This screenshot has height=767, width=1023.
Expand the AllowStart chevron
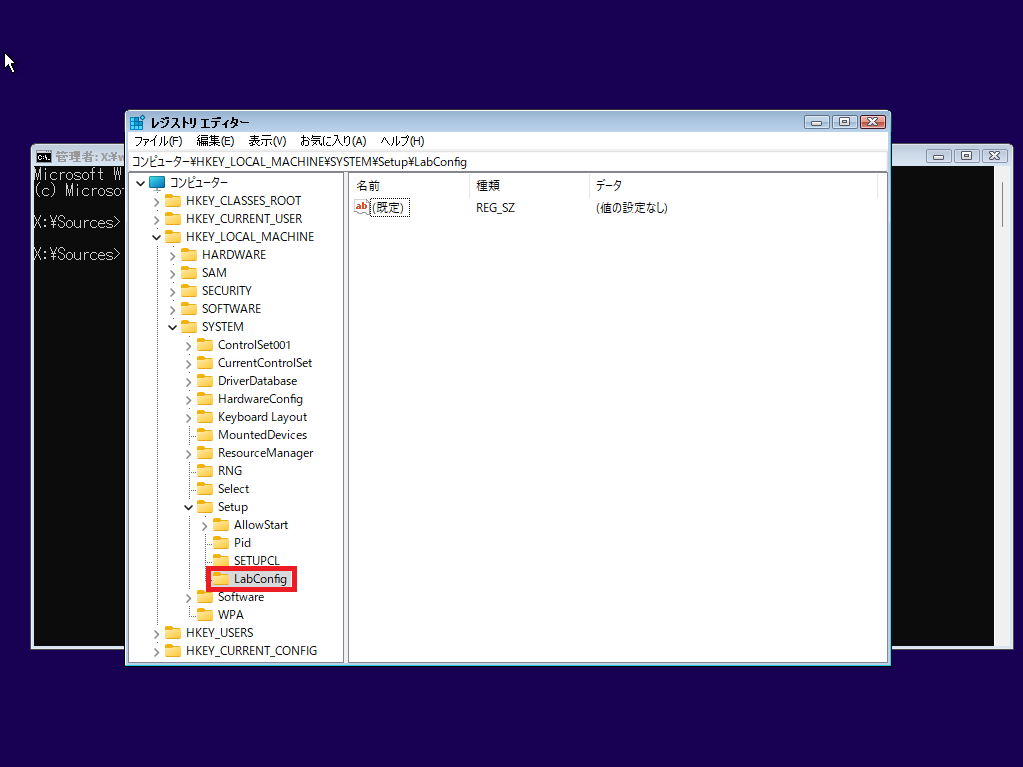204,526
